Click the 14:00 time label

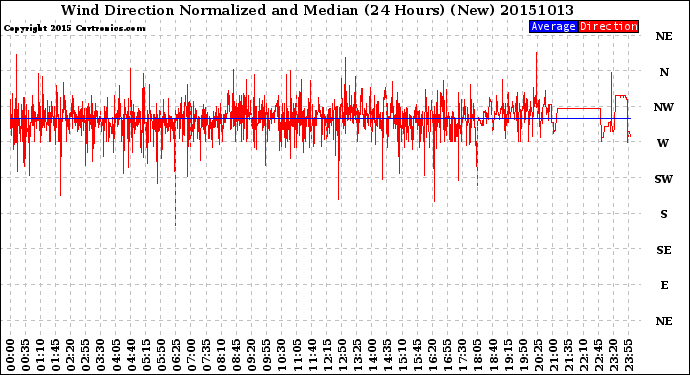click(x=372, y=355)
